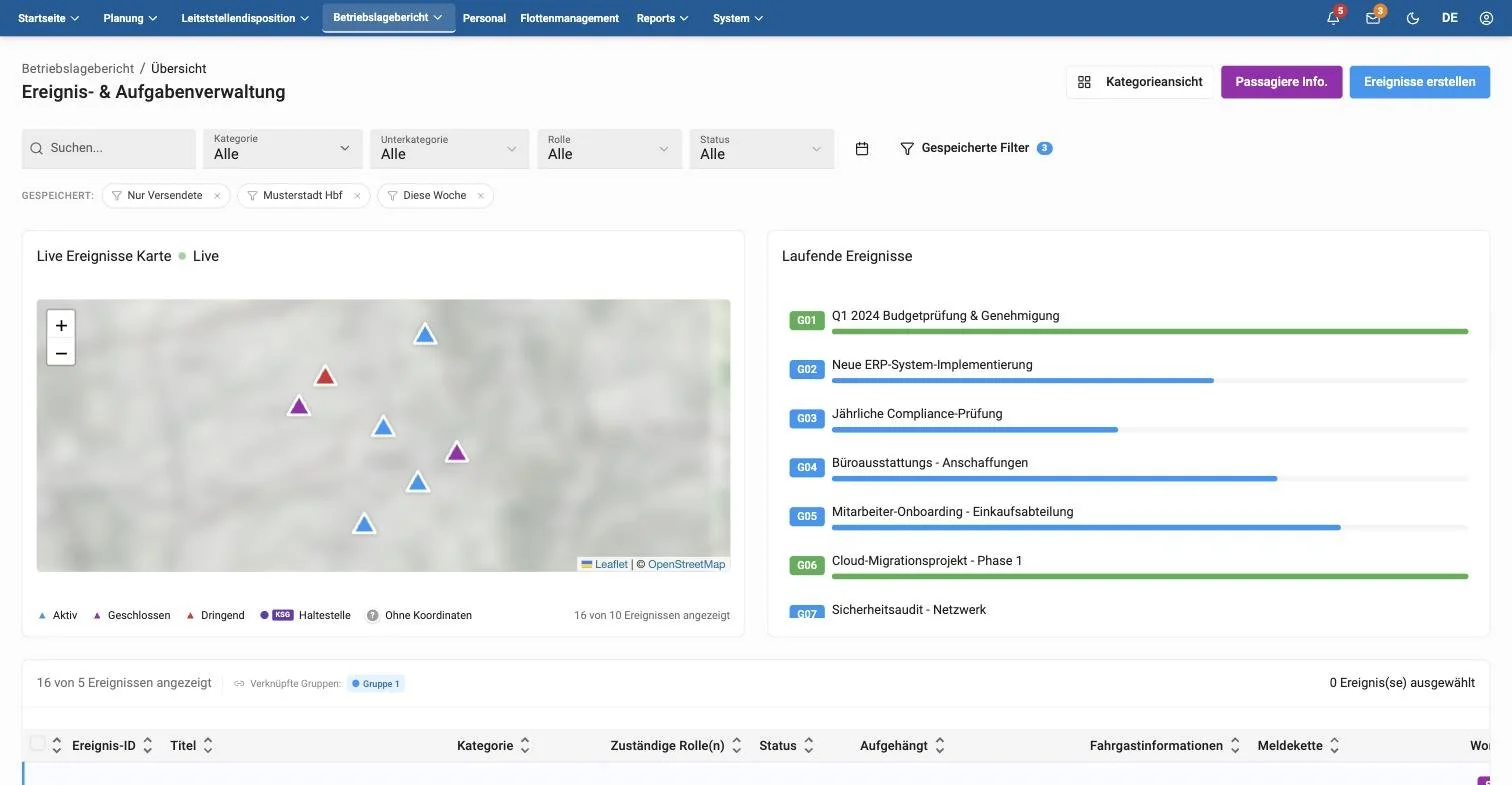Click the bottommost blue map marker

[364, 523]
